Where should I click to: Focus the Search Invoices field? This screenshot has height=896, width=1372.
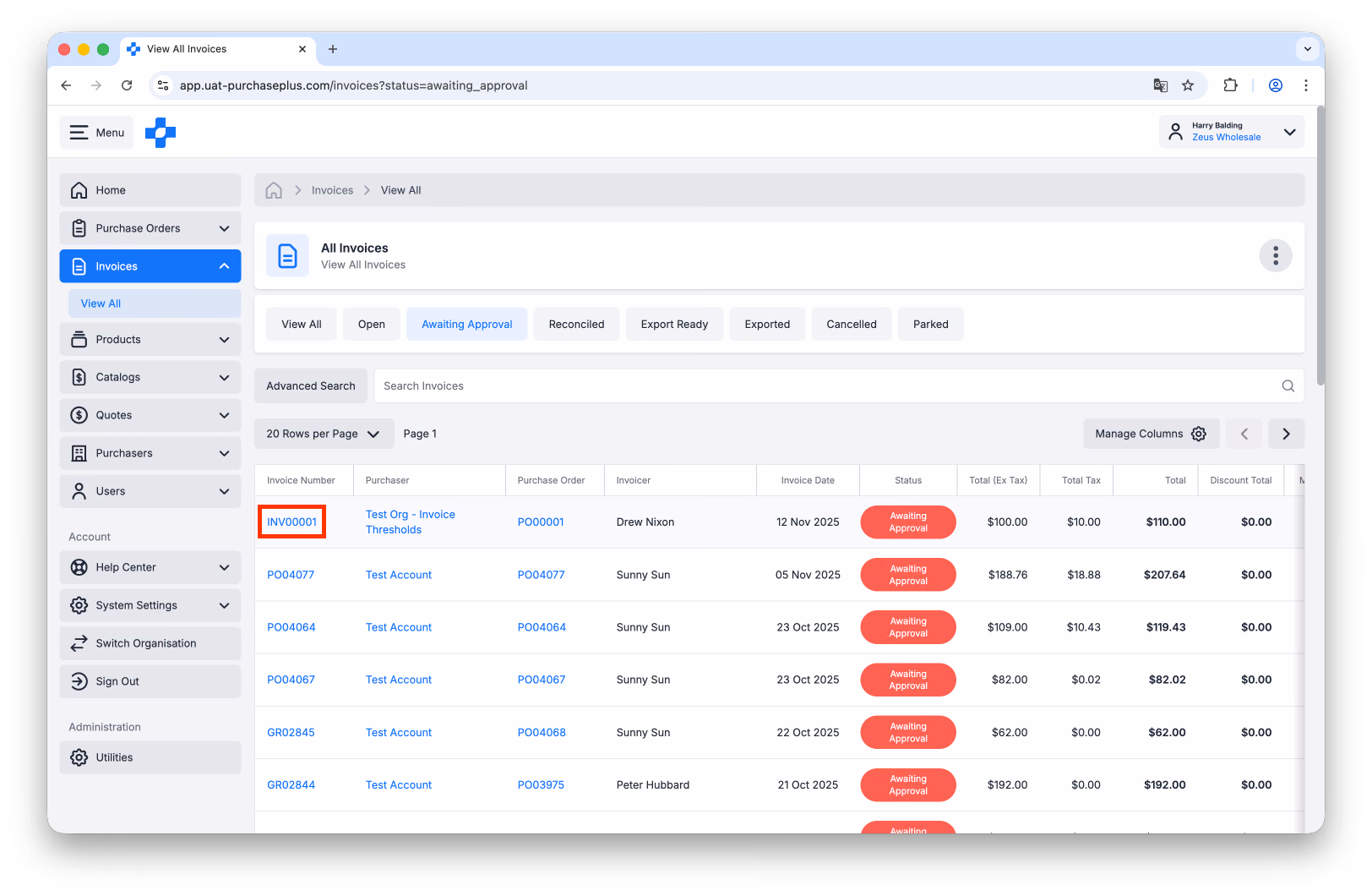(x=839, y=386)
